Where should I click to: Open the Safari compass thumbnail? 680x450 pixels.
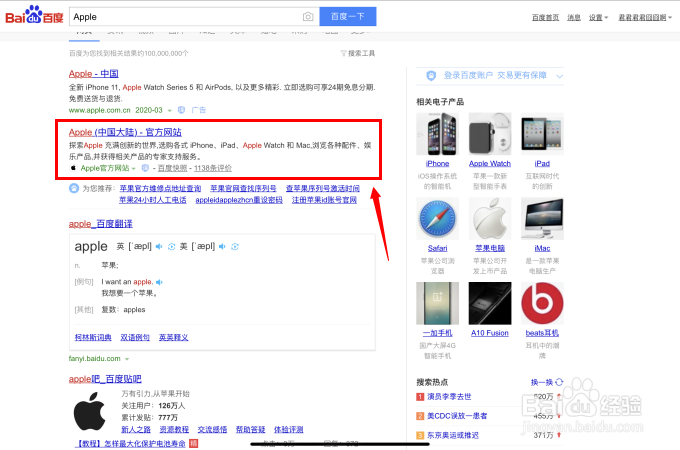[437, 218]
